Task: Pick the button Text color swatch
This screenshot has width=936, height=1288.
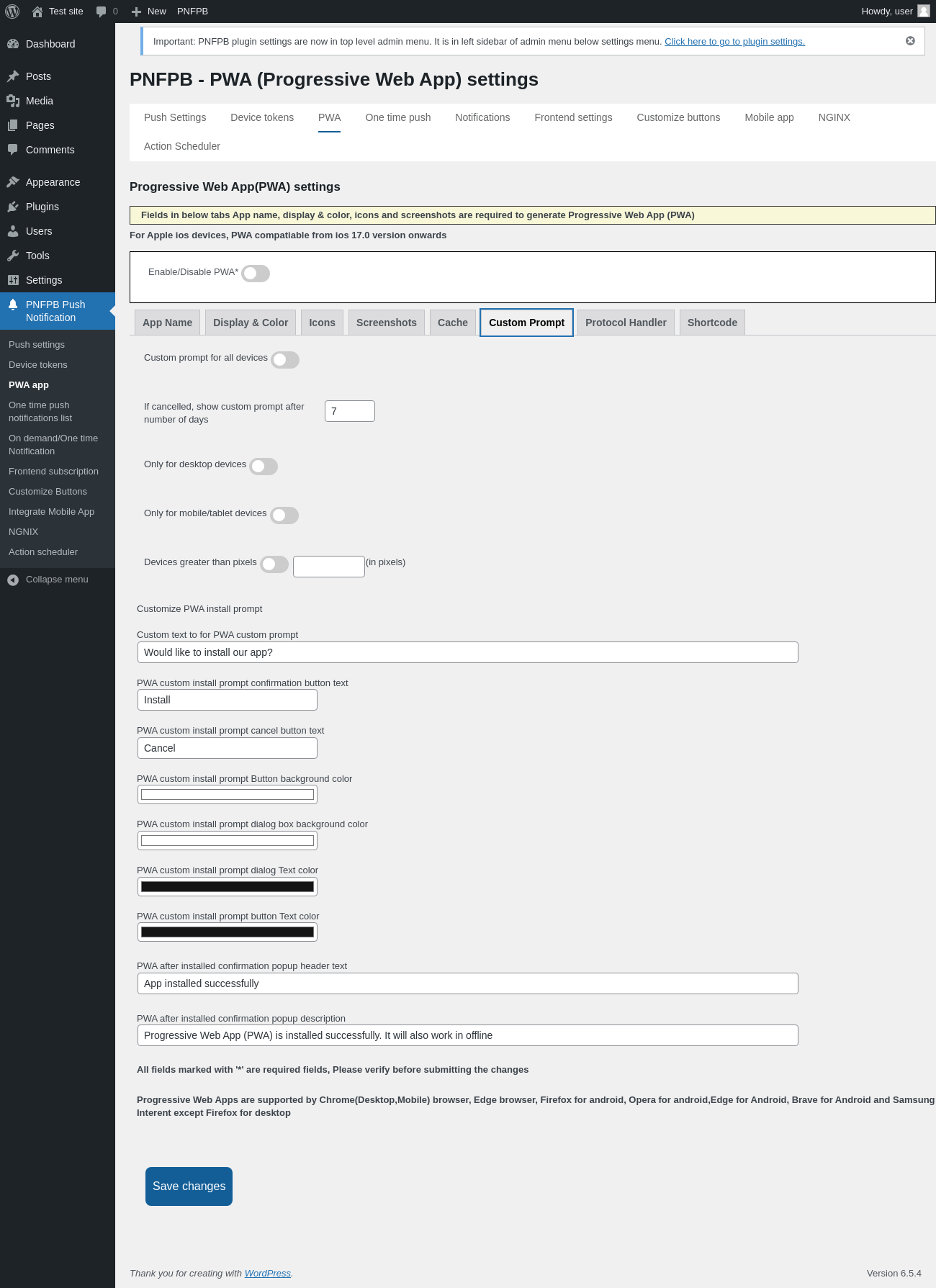Action: (x=228, y=932)
